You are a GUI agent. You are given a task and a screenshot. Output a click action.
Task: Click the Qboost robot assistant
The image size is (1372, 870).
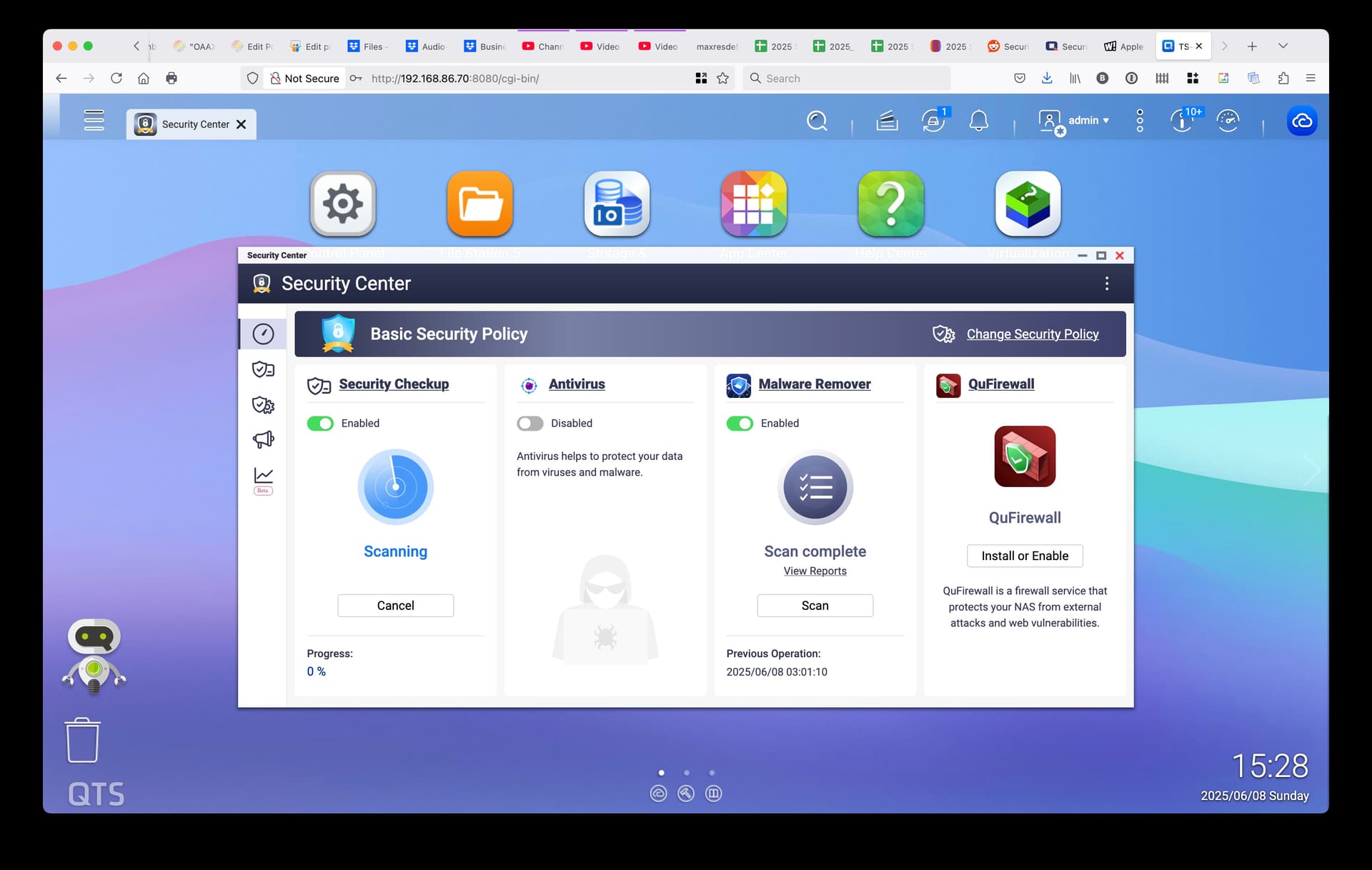pyautogui.click(x=94, y=656)
